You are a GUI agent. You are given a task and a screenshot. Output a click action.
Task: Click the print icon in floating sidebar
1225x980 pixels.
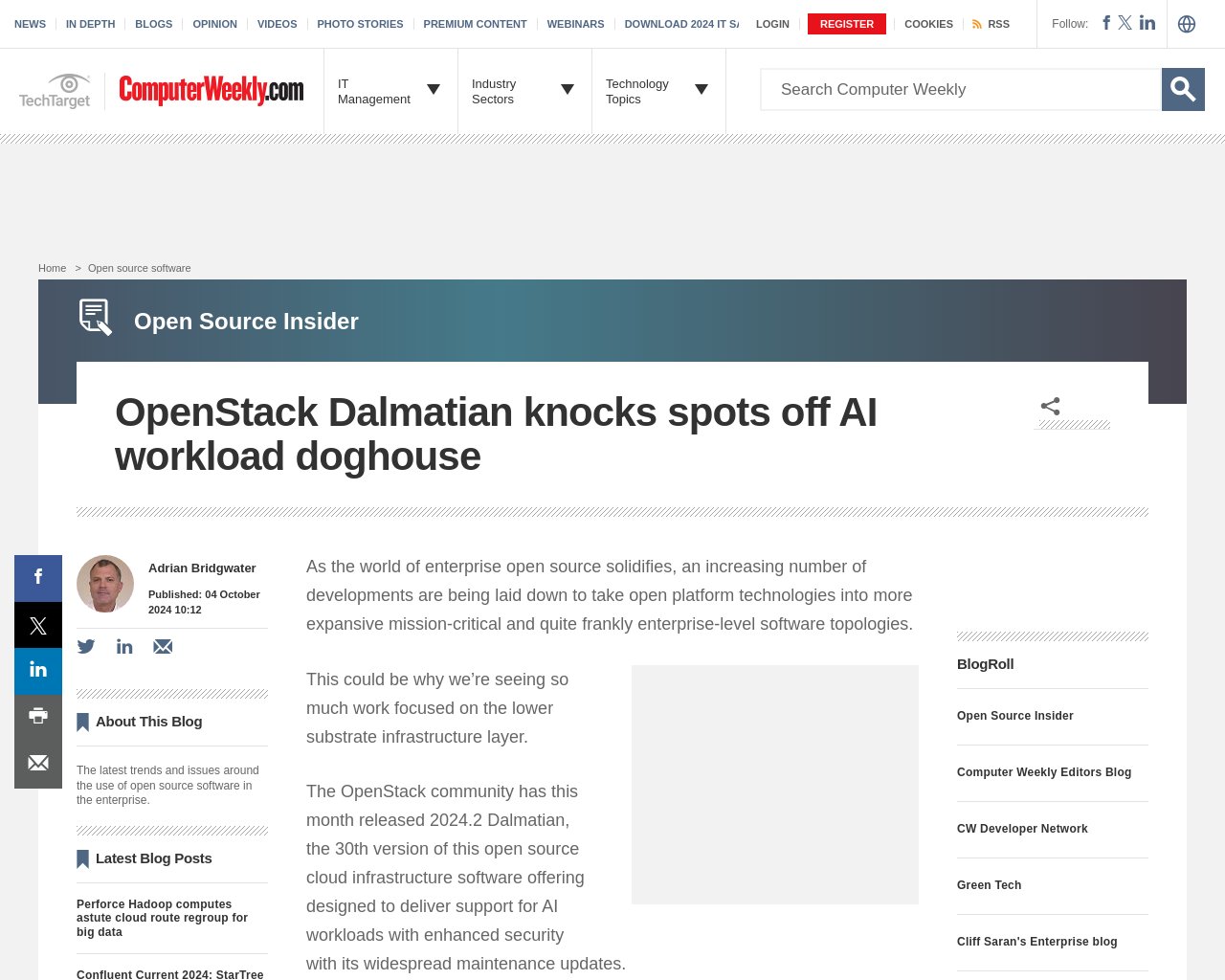[38, 718]
